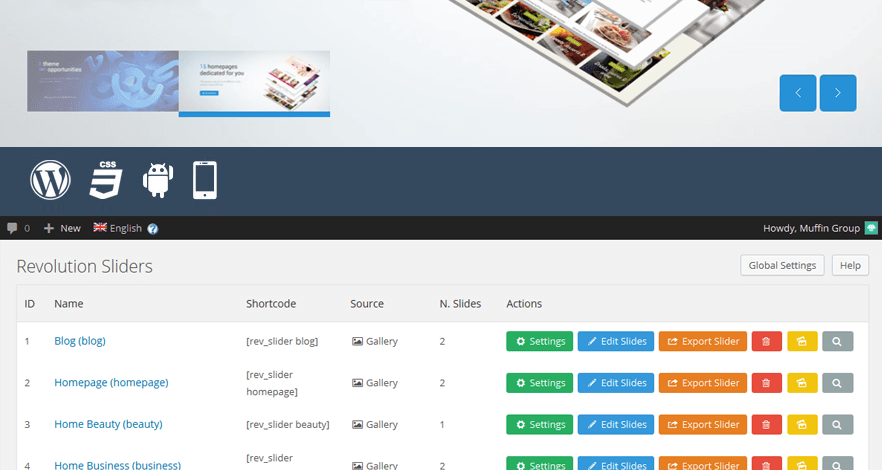Duplicate the Homepage slider using yellow icon
This screenshot has width=882, height=470.
802,383
